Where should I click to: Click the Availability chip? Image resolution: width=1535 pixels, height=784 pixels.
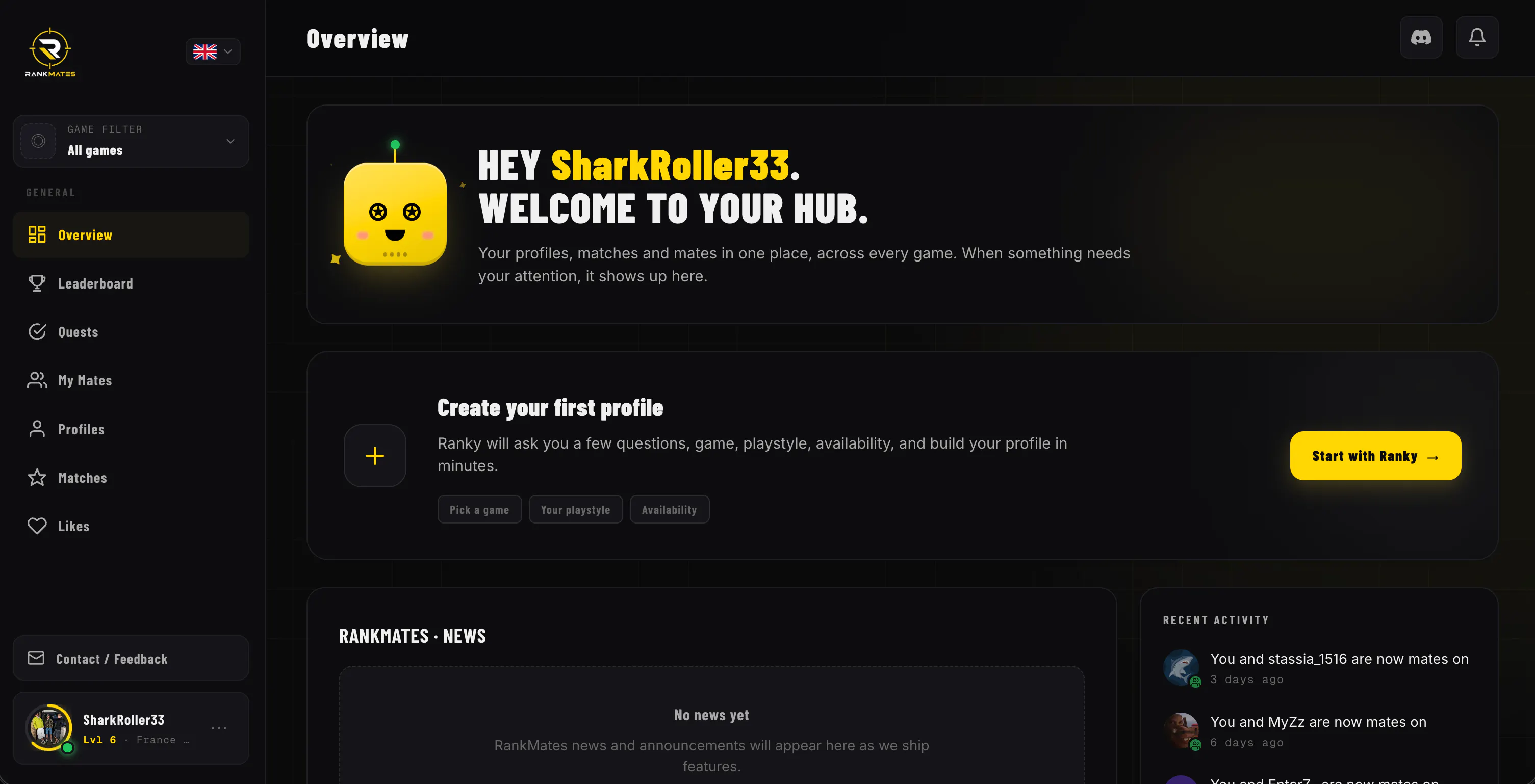tap(669, 510)
